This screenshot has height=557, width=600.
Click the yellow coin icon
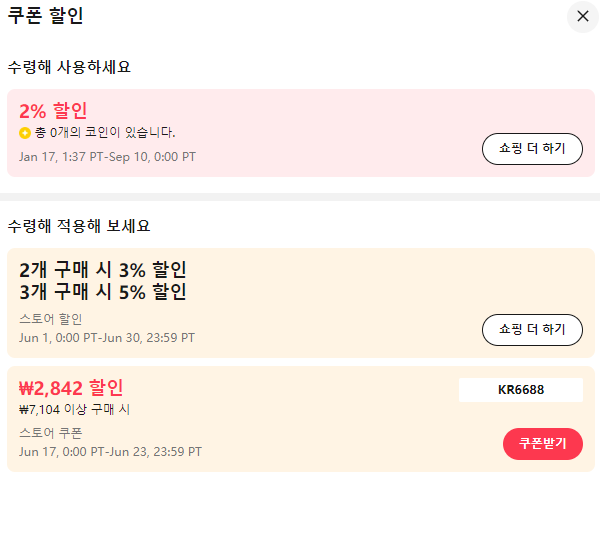[25, 133]
